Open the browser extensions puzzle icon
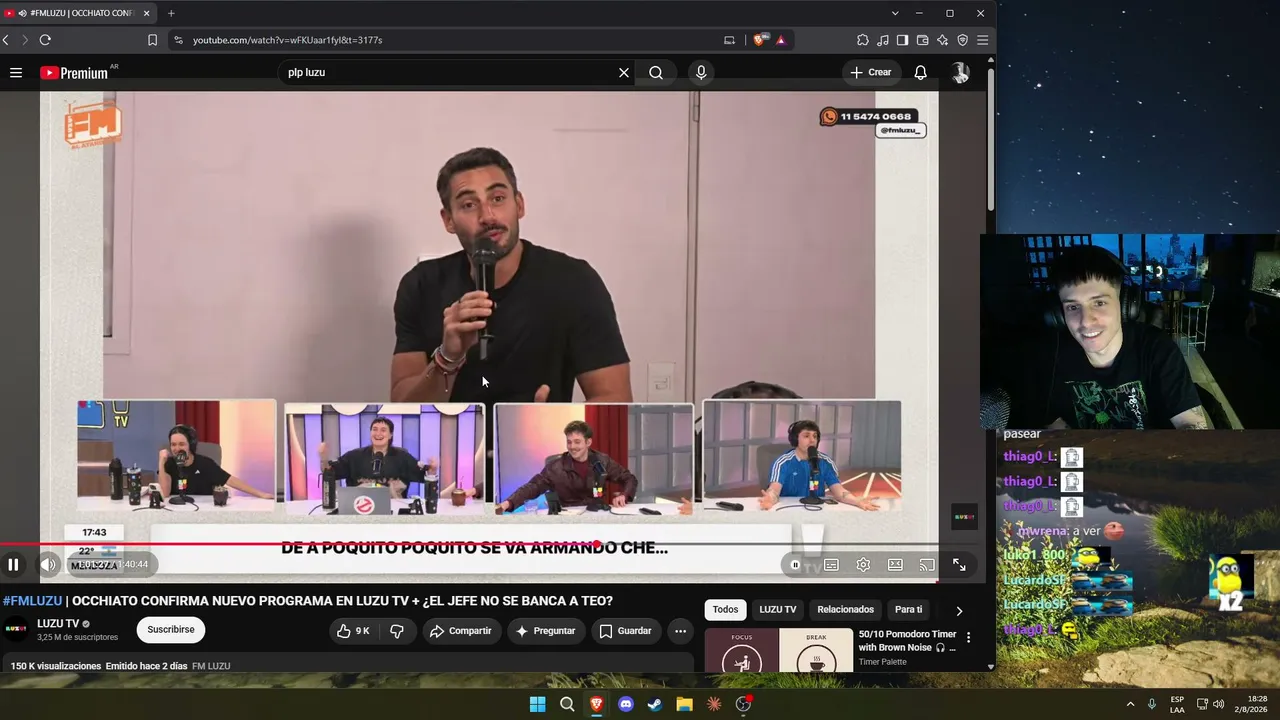This screenshot has width=1280, height=720. (x=863, y=40)
